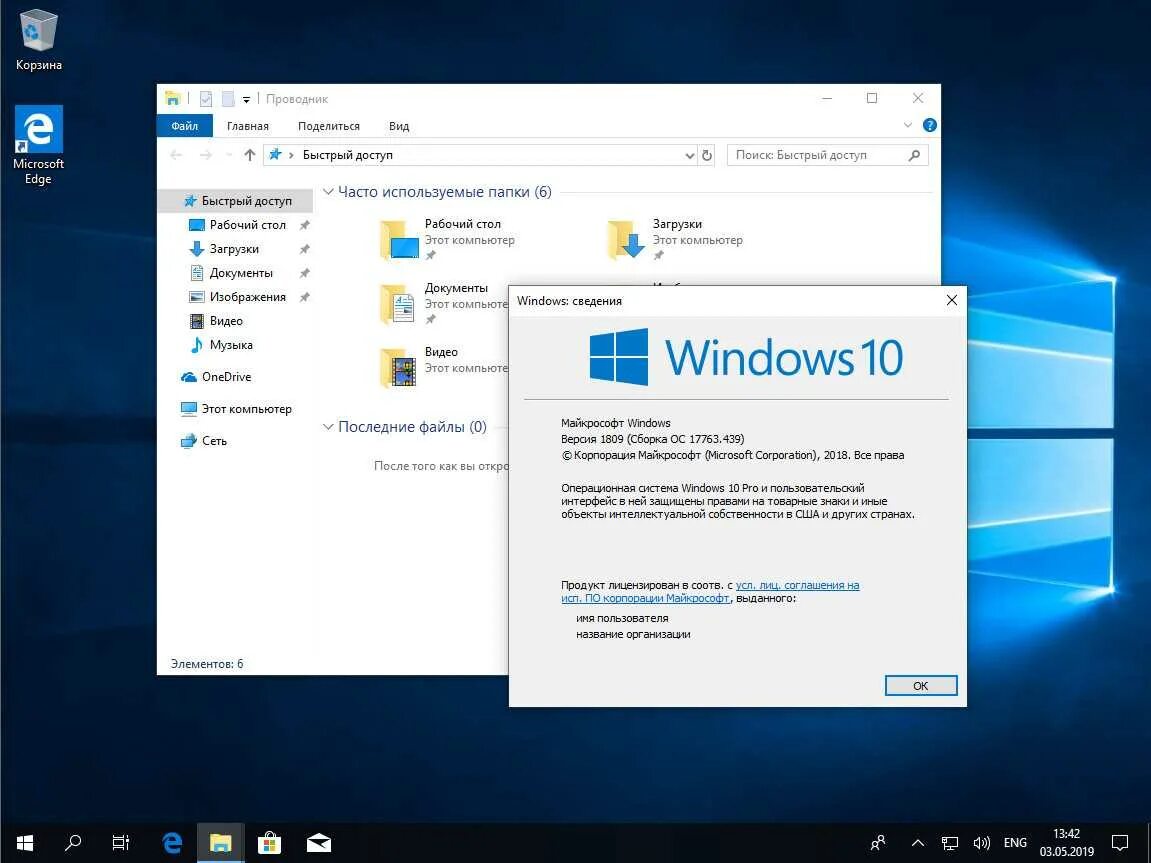Refresh the Explorer folder view

pyautogui.click(x=707, y=155)
